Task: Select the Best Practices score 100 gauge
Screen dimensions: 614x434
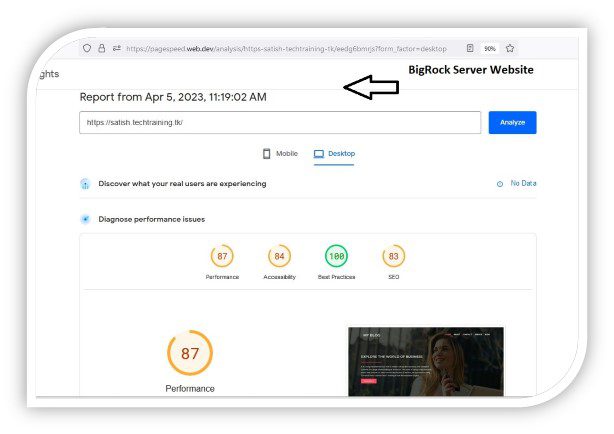Action: point(337,257)
